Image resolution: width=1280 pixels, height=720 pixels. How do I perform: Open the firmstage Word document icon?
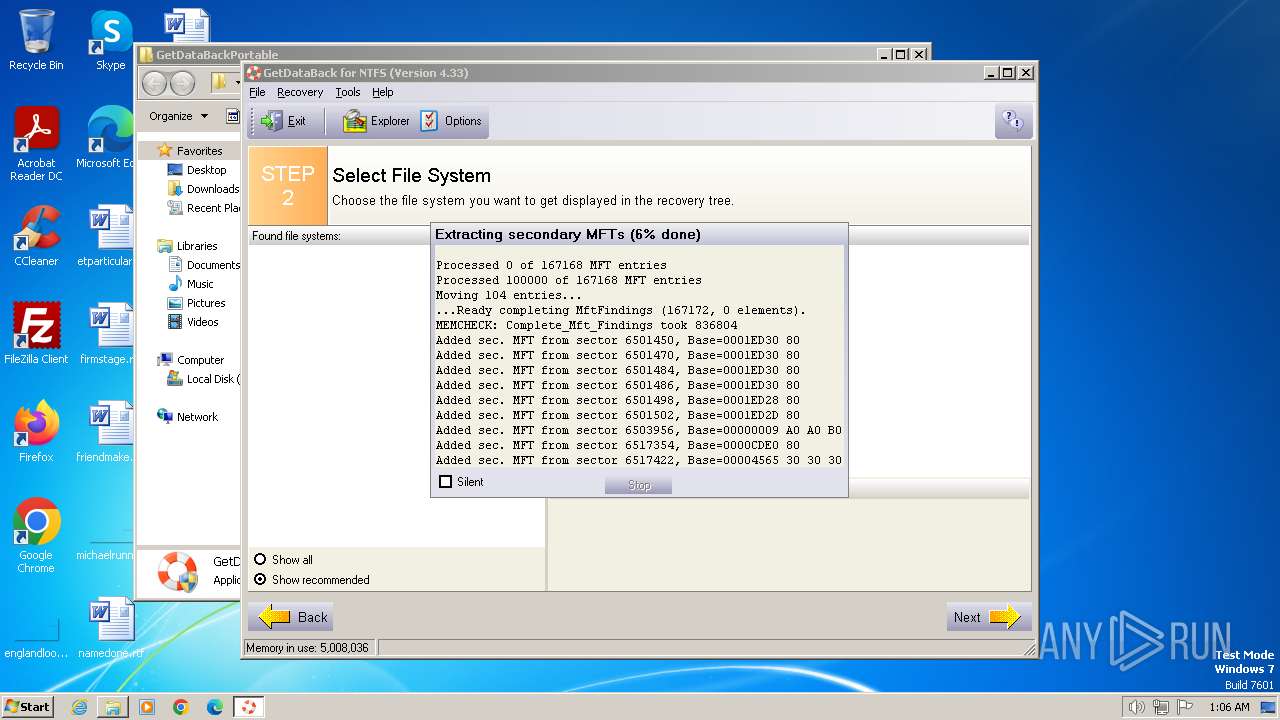(106, 334)
